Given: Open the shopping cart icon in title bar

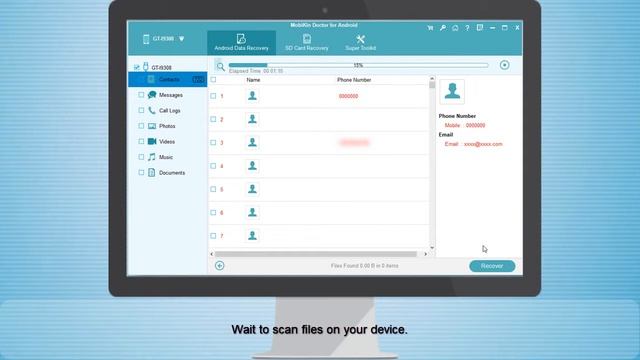Looking at the screenshot, I should tap(430, 28).
